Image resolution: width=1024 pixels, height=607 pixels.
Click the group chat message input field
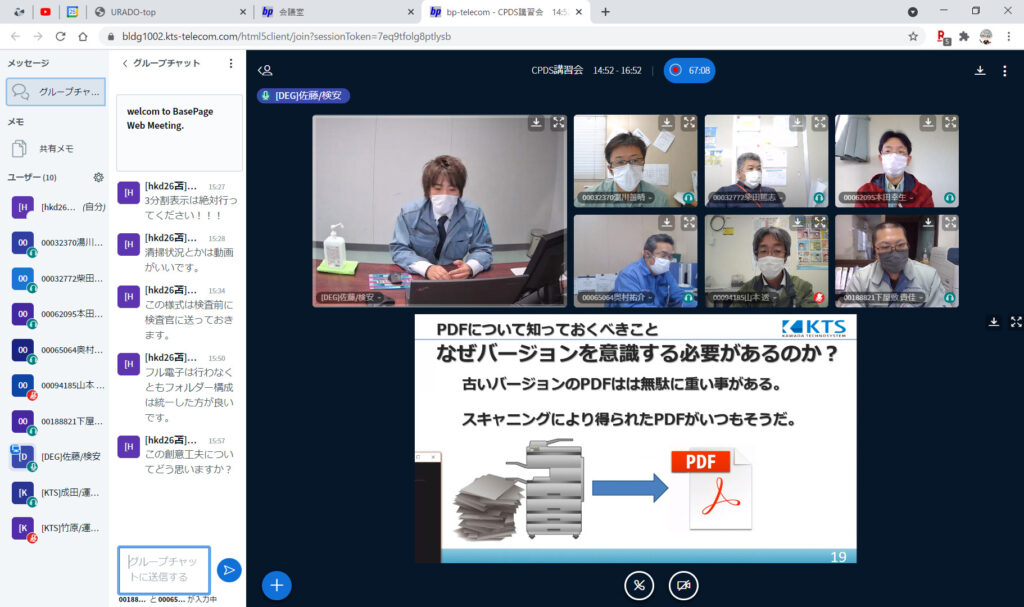point(164,570)
